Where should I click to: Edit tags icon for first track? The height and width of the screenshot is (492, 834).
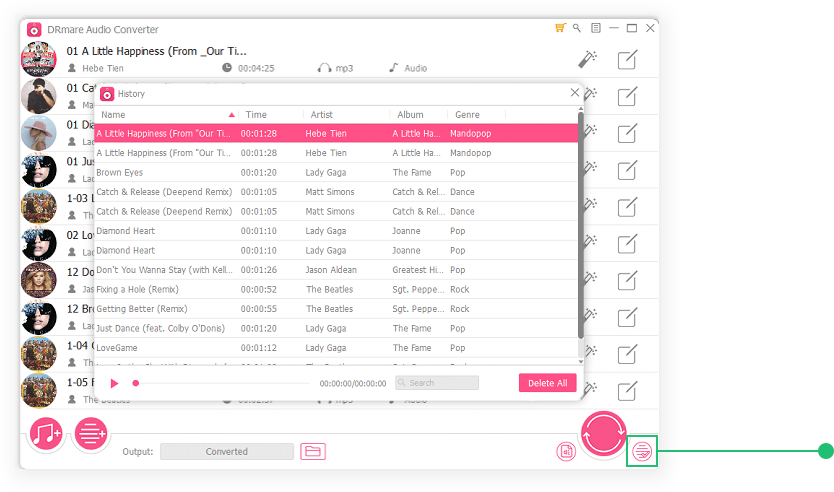[627, 60]
